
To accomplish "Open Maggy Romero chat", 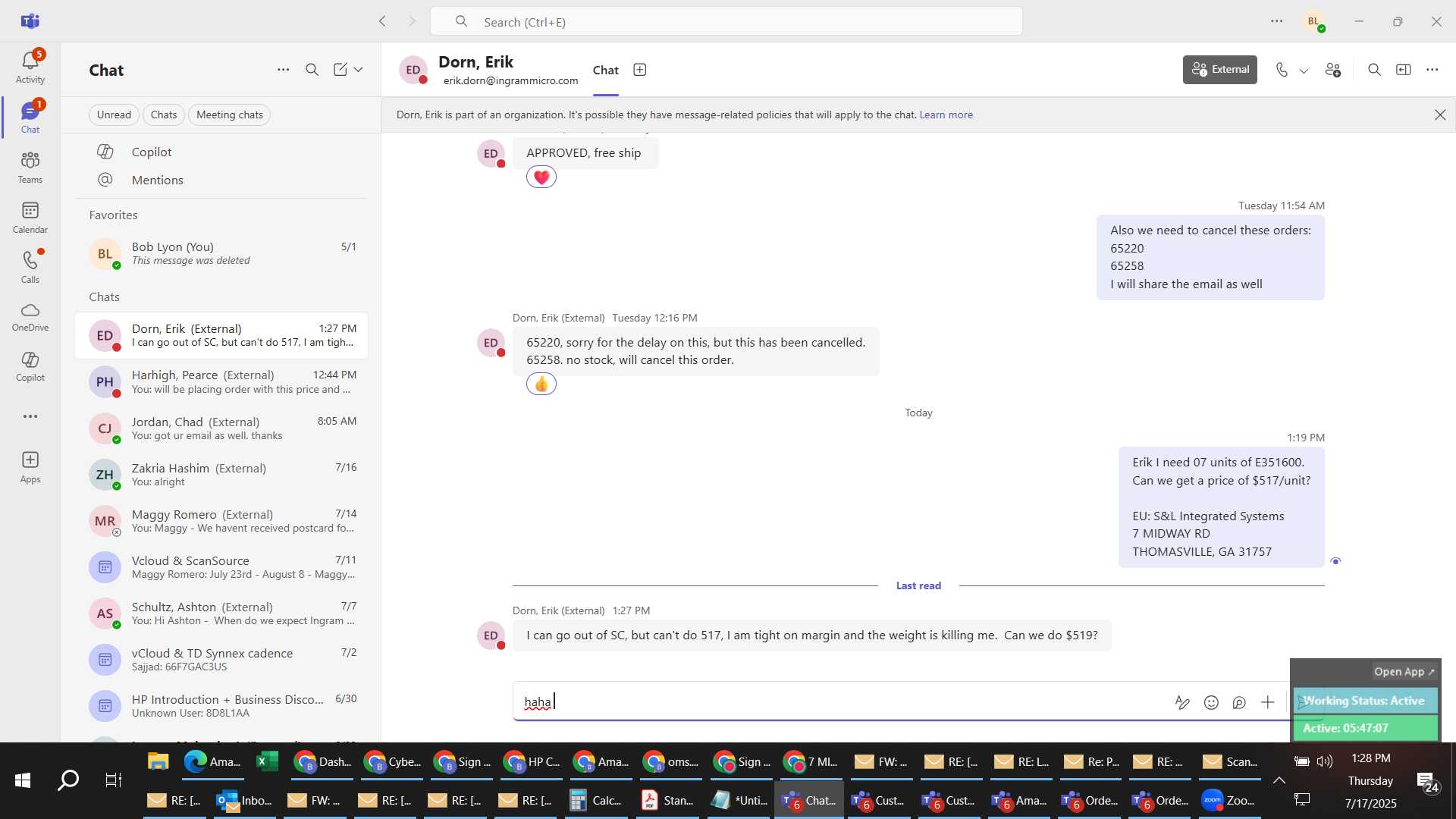I will click(221, 521).
